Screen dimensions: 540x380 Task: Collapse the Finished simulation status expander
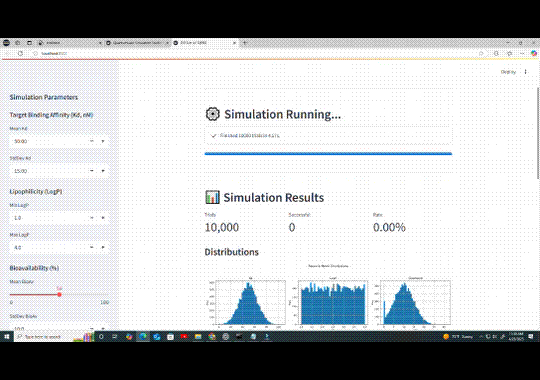point(328,135)
